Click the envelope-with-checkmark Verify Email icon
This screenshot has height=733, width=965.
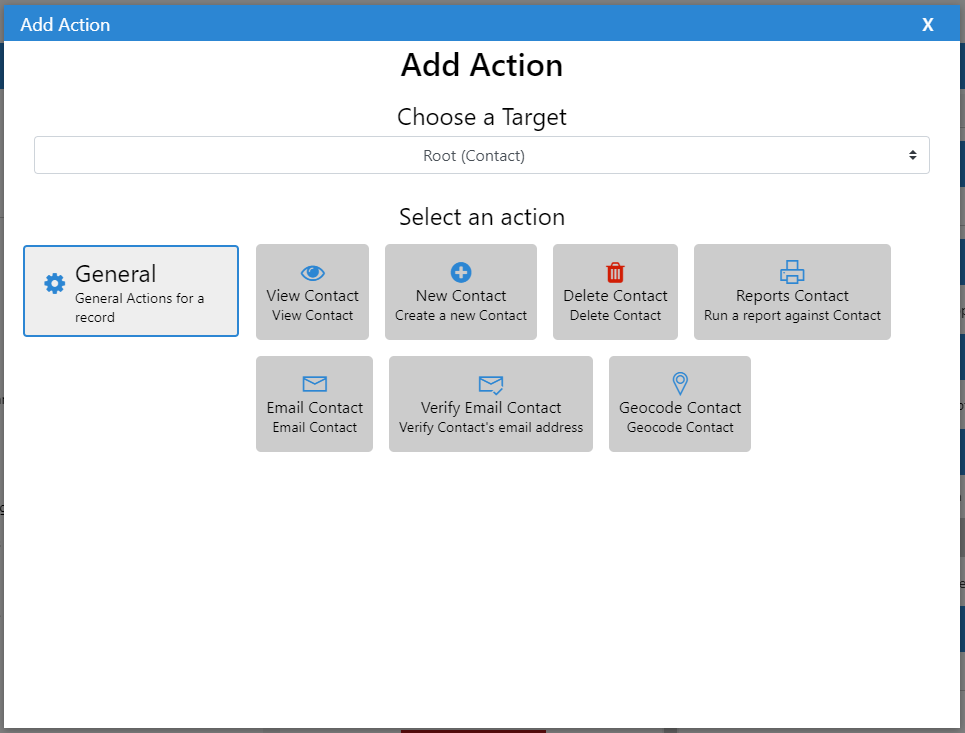[x=490, y=384]
